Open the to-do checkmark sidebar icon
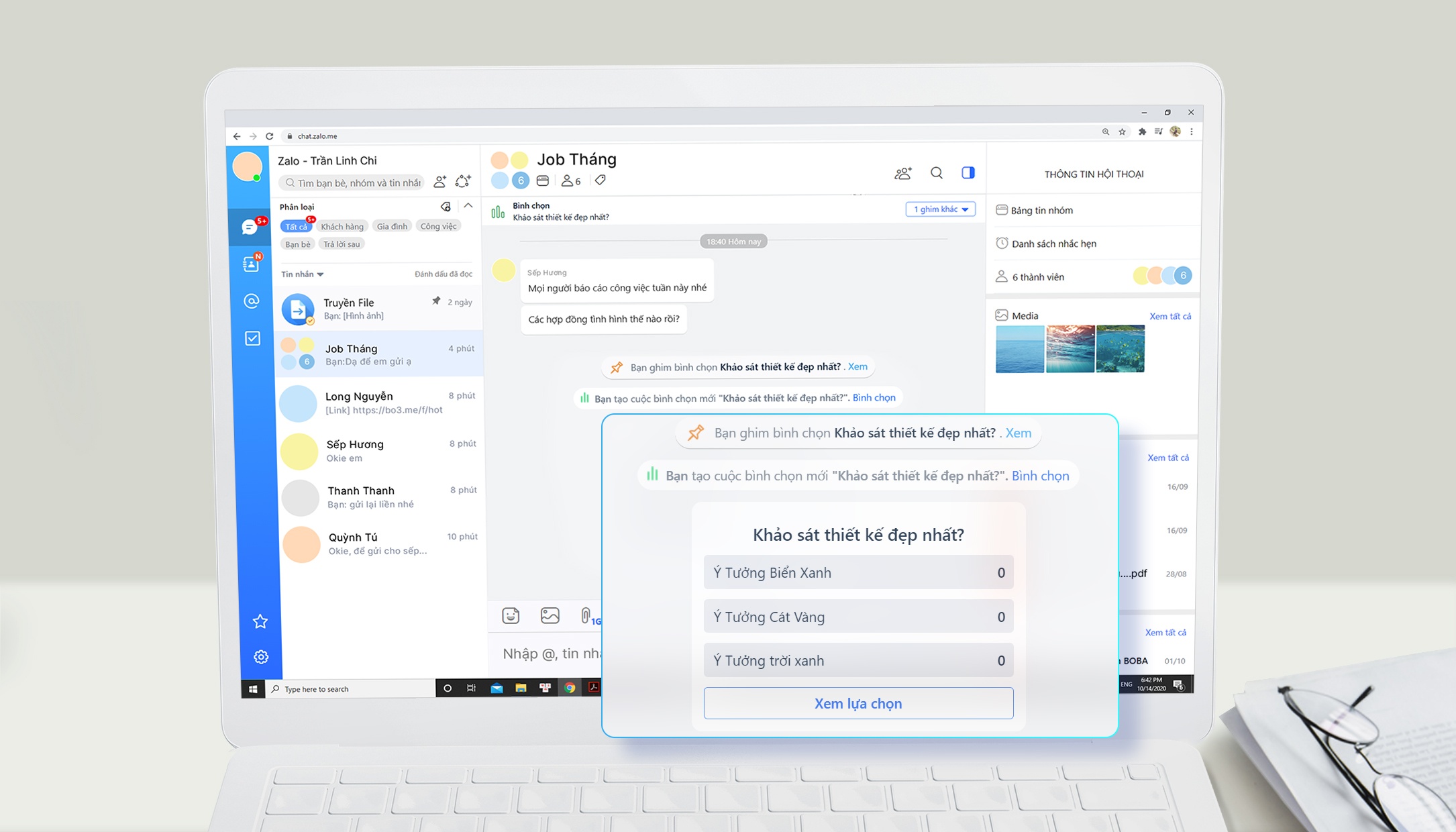Screen dimensions: 1456x832 click(252, 338)
